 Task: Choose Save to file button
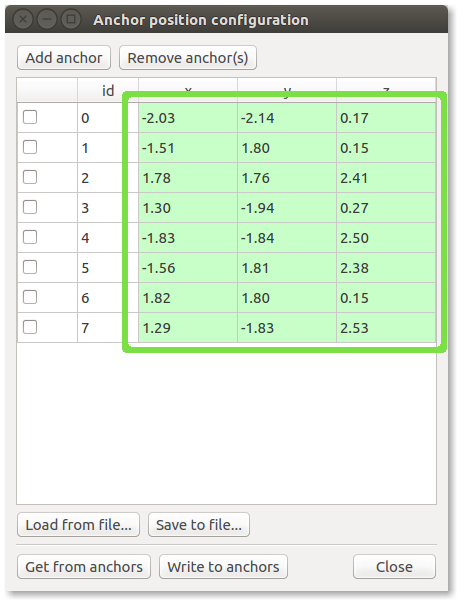coord(199,525)
